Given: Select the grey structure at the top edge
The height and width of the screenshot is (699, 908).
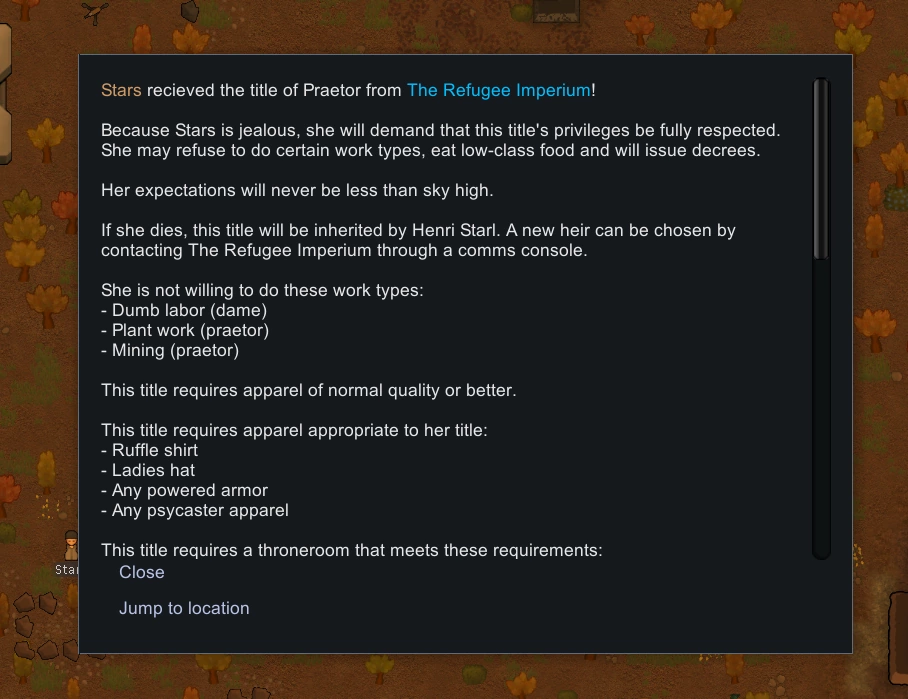Looking at the screenshot, I should pos(559,10).
